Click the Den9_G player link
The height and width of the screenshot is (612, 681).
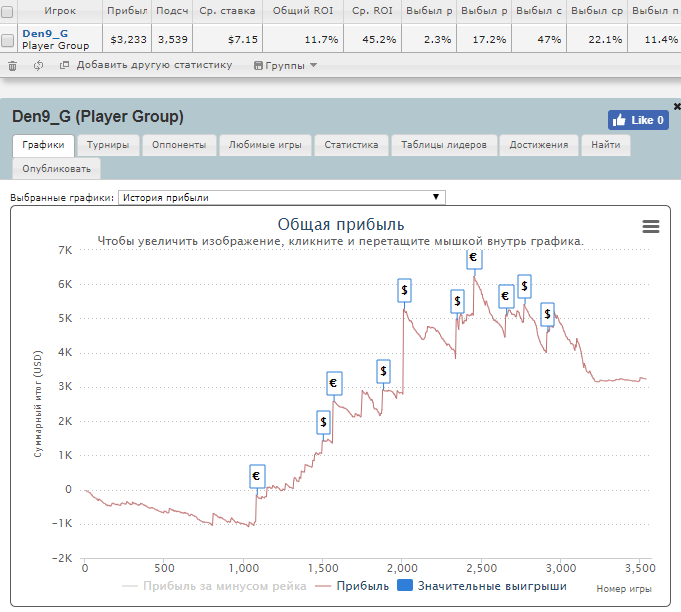45,33
